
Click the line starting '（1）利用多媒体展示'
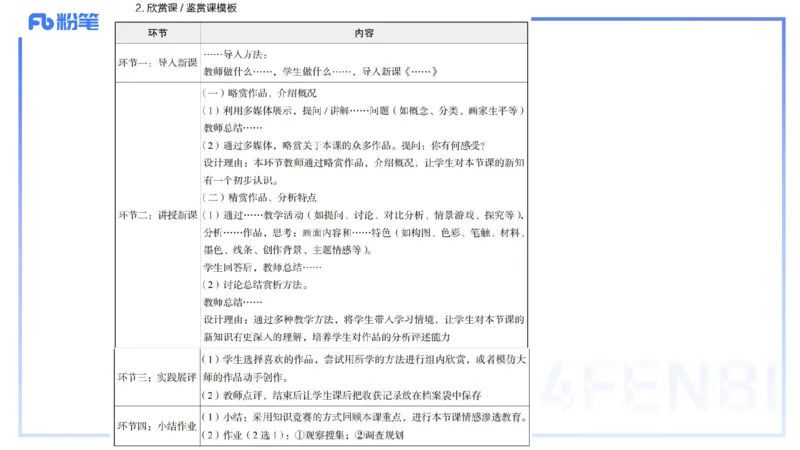pyautogui.click(x=364, y=111)
